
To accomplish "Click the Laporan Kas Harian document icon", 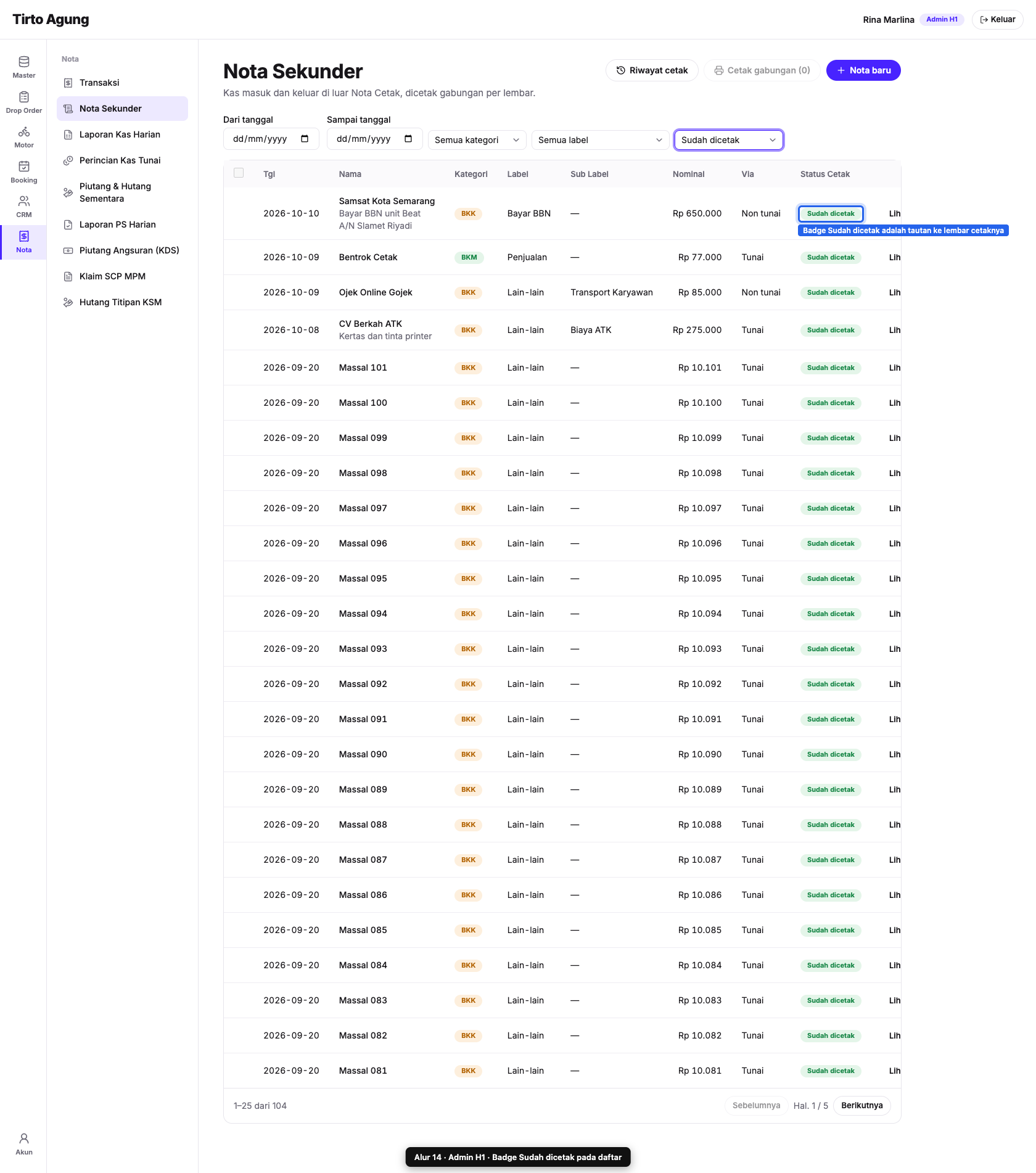I will pyautogui.click(x=68, y=134).
